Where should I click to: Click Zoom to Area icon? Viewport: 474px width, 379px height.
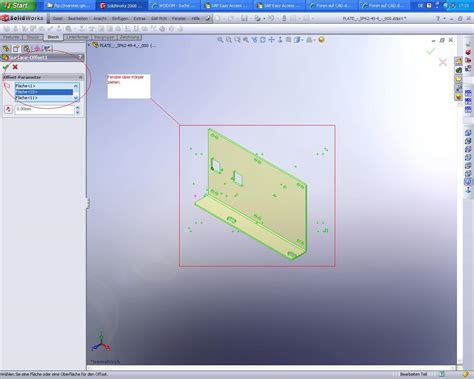[229, 40]
